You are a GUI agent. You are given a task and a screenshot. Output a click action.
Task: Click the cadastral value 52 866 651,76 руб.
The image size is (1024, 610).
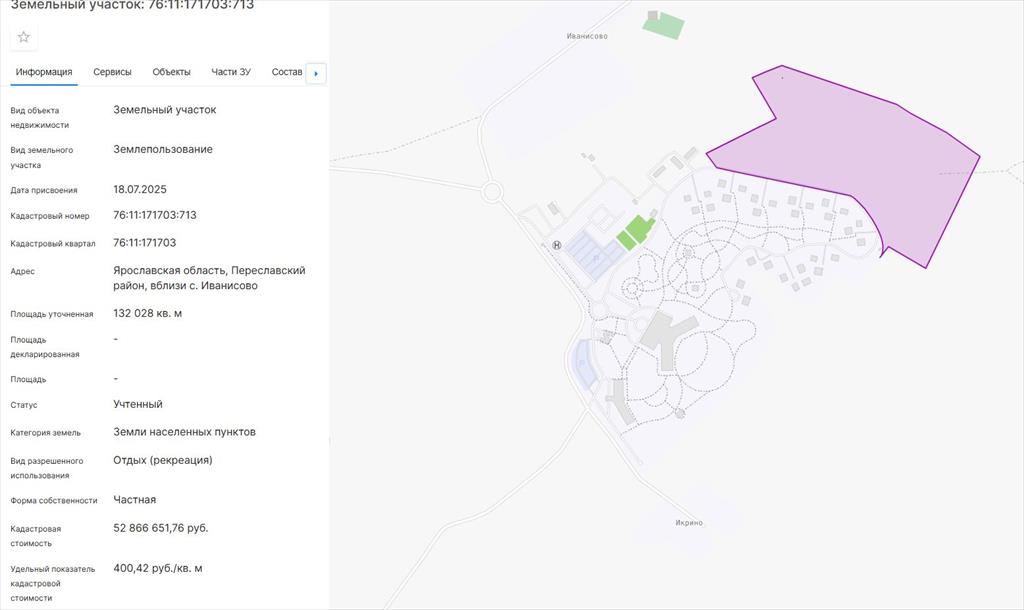pos(161,528)
